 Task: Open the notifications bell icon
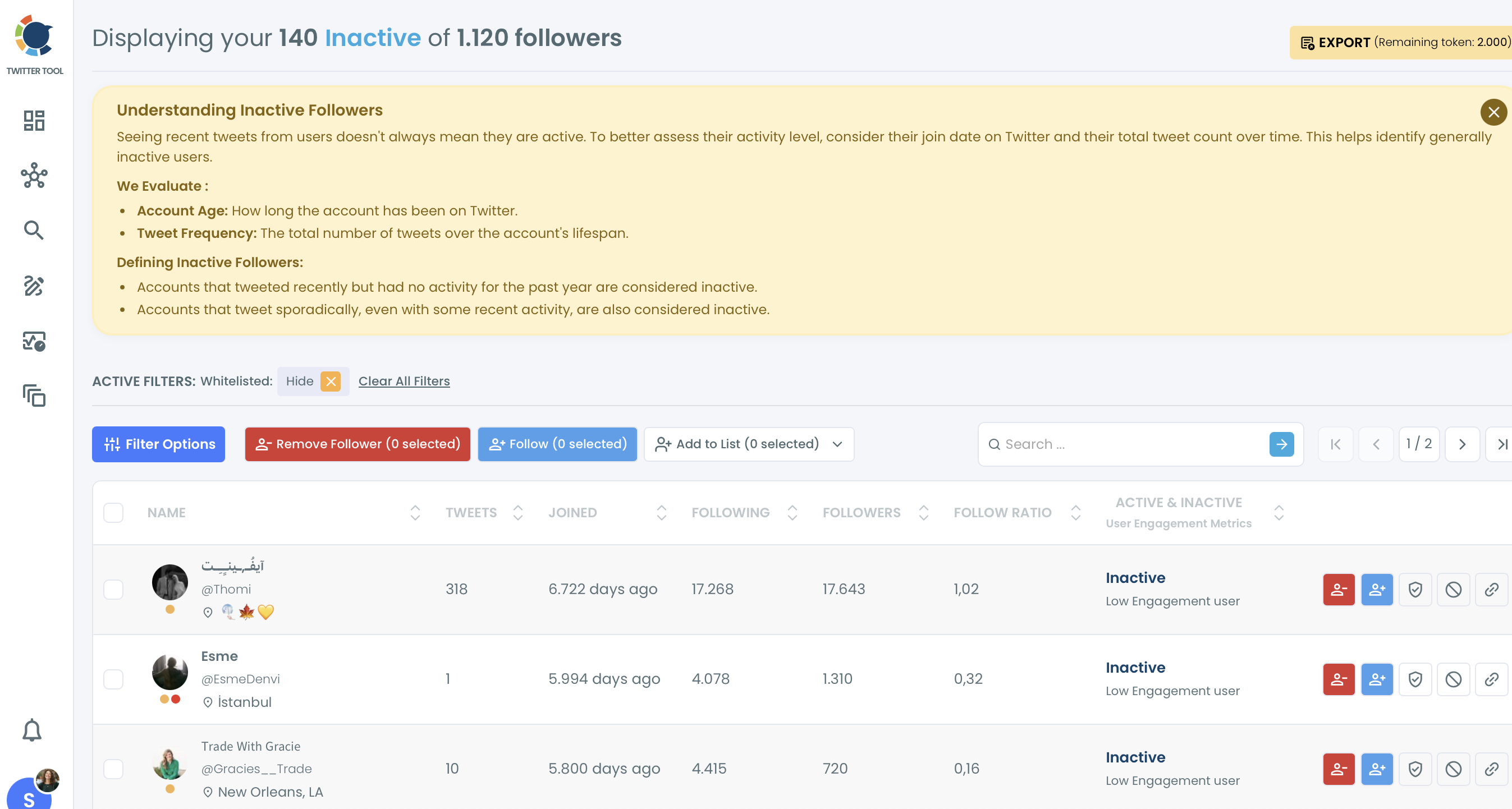coord(31,730)
